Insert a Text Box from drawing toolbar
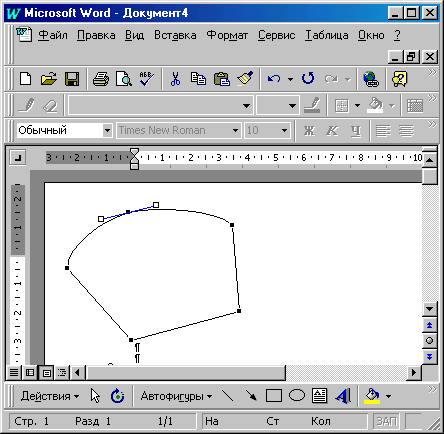The image size is (444, 434). [319, 396]
